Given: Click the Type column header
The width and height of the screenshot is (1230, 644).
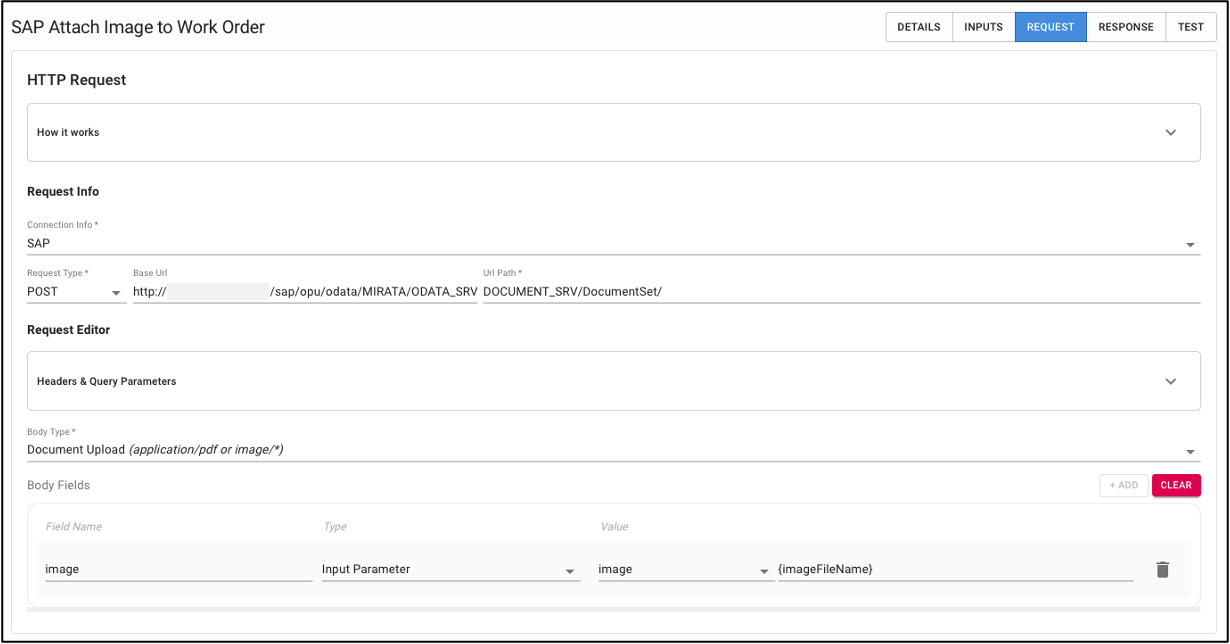Looking at the screenshot, I should [335, 526].
